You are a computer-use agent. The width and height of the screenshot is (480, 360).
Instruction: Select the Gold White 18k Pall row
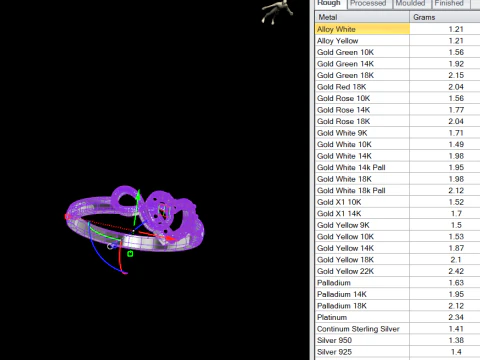pos(397,190)
